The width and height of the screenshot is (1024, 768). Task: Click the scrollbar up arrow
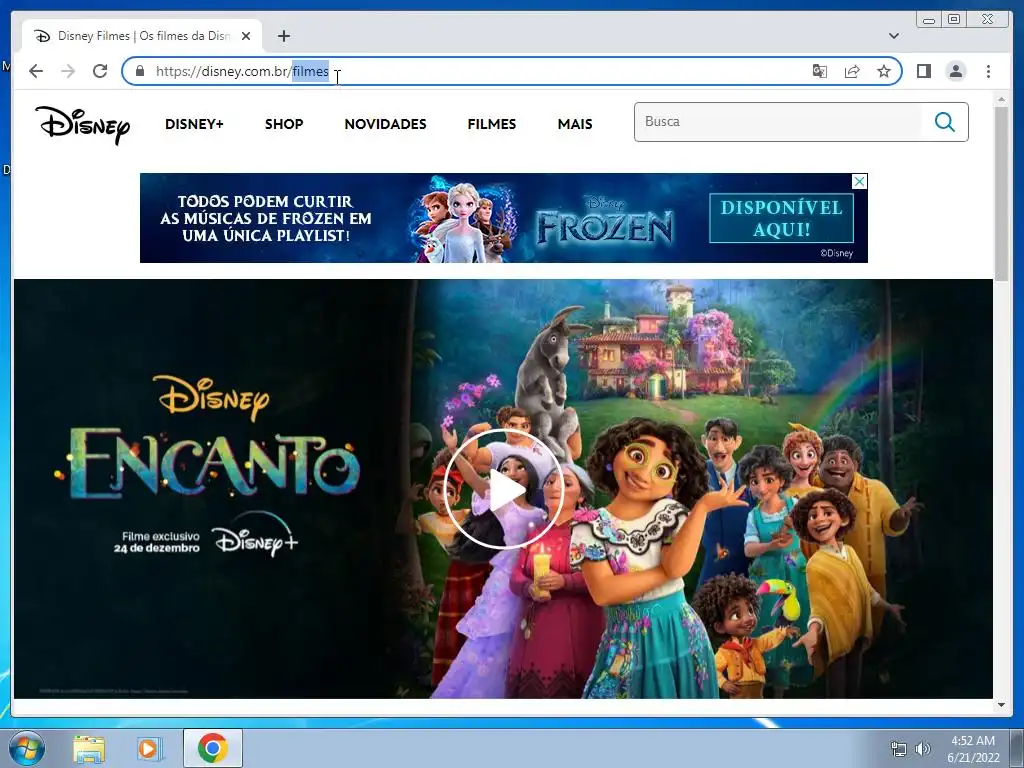tap(1001, 99)
